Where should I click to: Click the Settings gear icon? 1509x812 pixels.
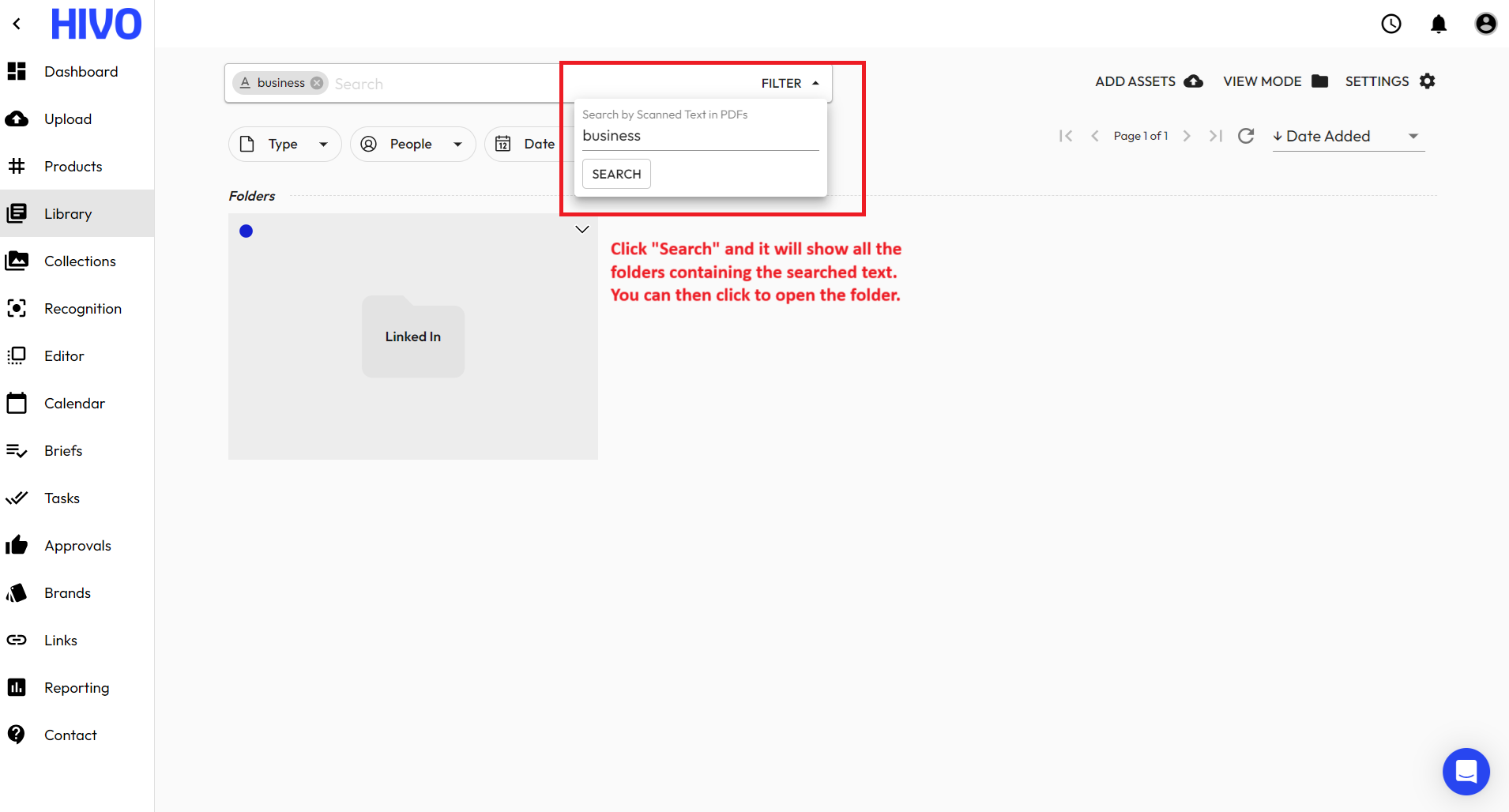[x=1427, y=81]
